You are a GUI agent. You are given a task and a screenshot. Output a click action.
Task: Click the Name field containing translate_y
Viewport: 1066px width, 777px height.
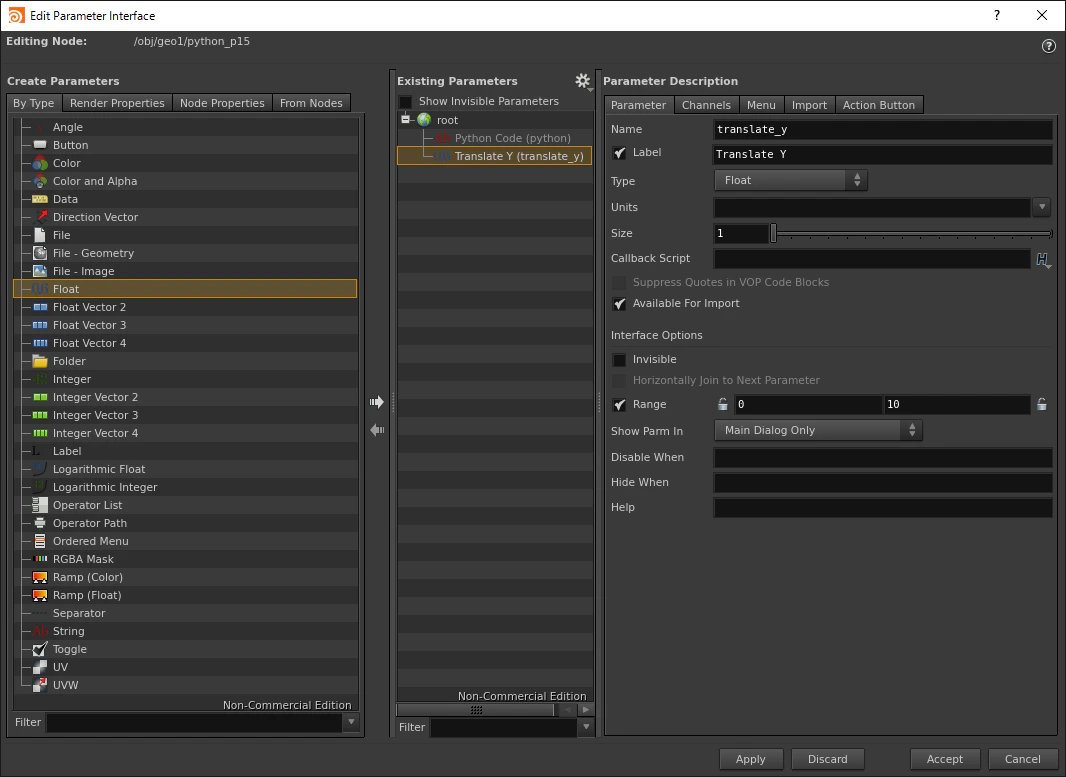882,129
